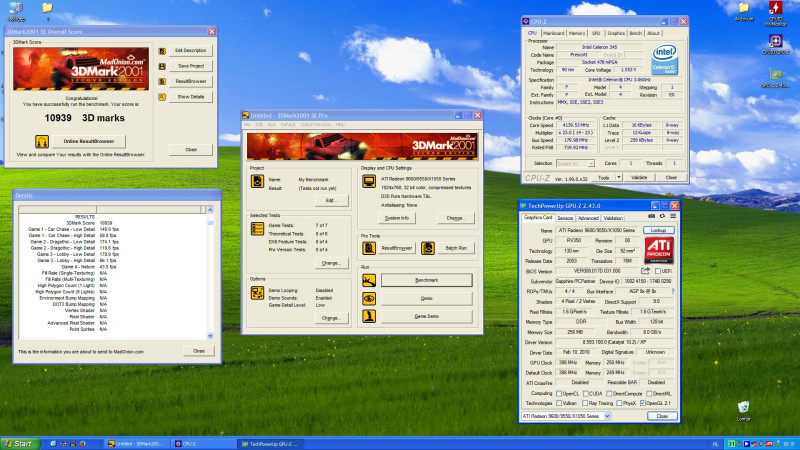This screenshot has height=450, width=800.
Task: Open the GPU-Z hamburger menu
Action: (x=673, y=216)
